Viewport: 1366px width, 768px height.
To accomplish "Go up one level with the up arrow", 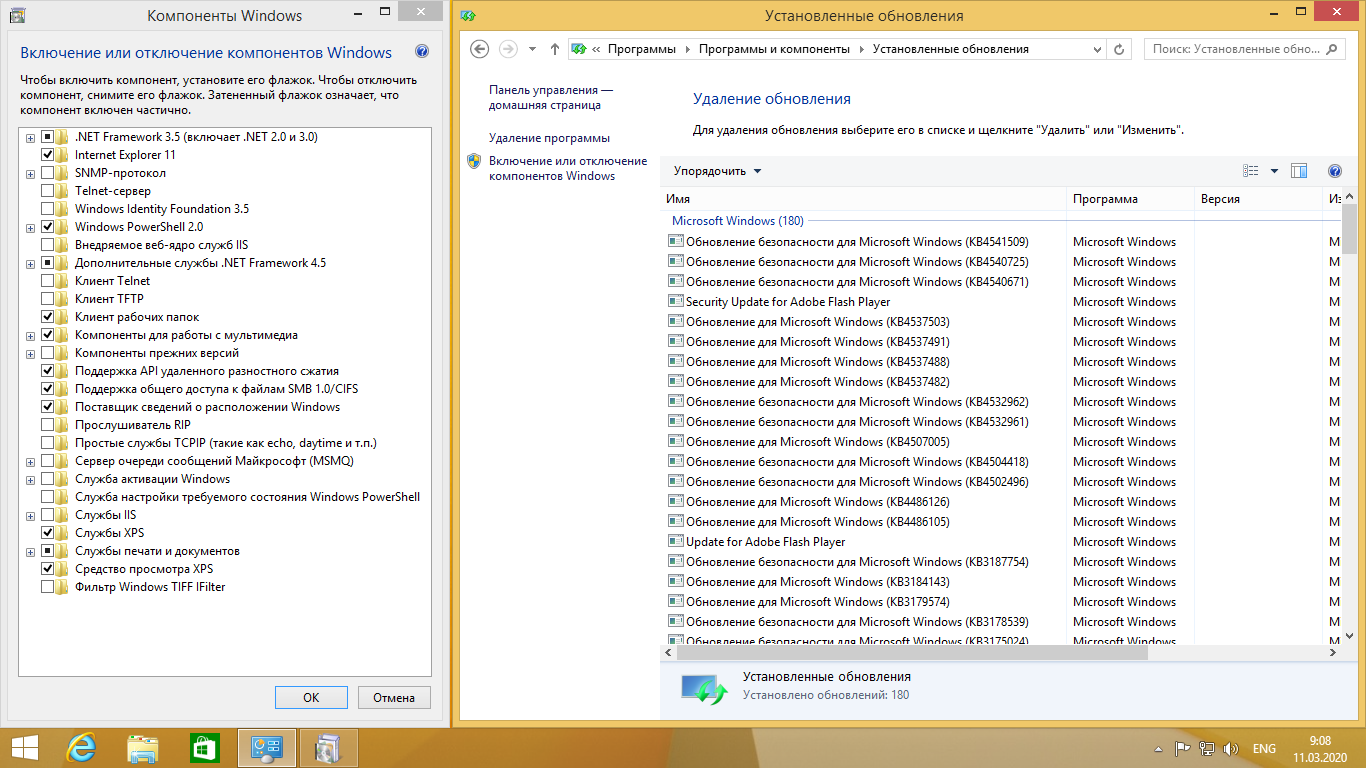I will click(555, 48).
